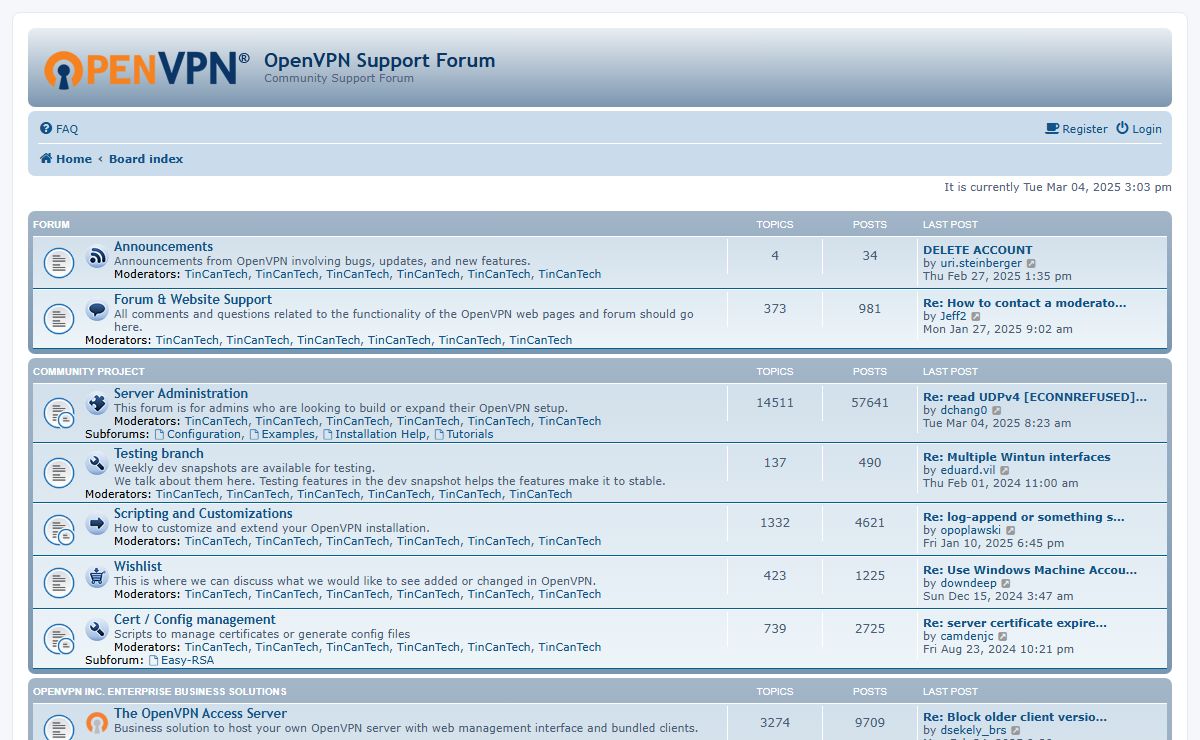Click the Login link

[x=1139, y=129]
